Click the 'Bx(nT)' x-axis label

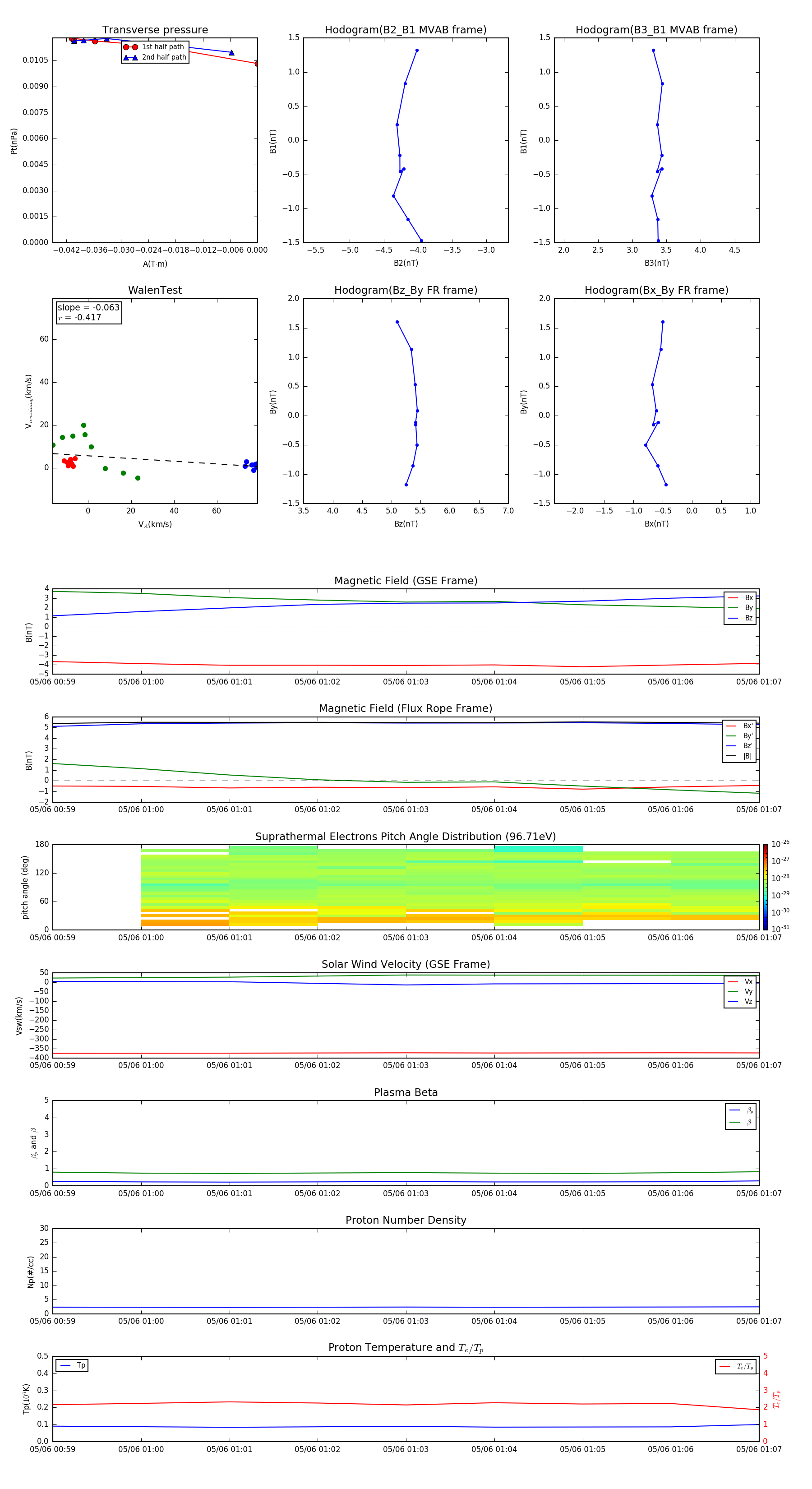click(x=656, y=524)
